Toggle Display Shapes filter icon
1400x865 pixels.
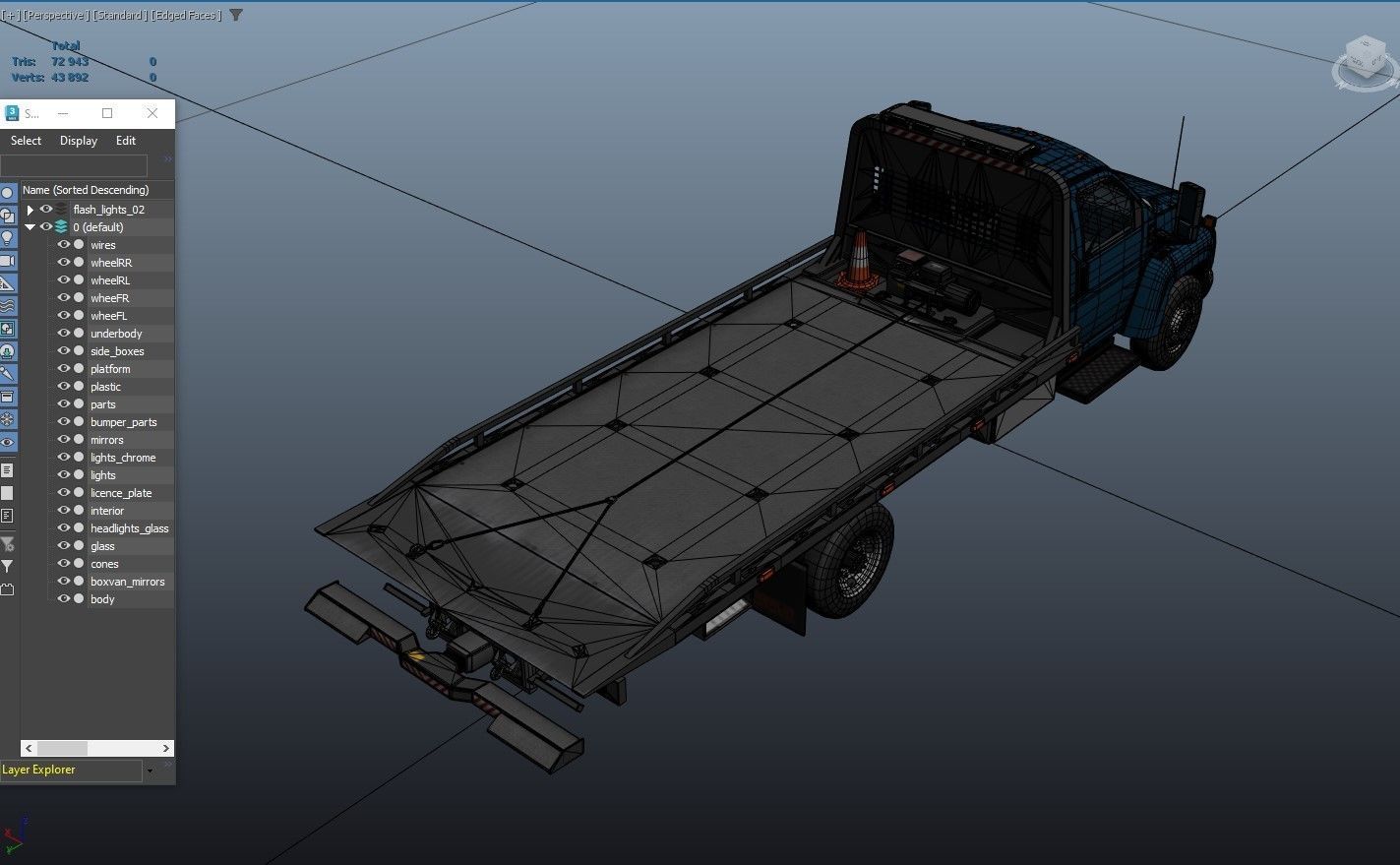click(x=8, y=215)
